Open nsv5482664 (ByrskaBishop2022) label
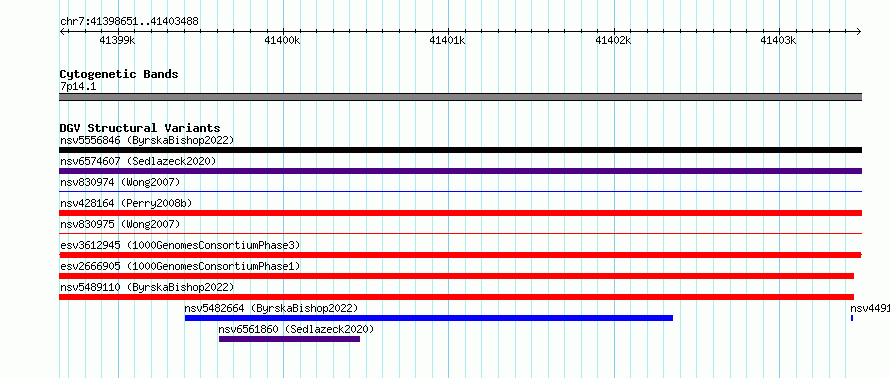 point(271,308)
